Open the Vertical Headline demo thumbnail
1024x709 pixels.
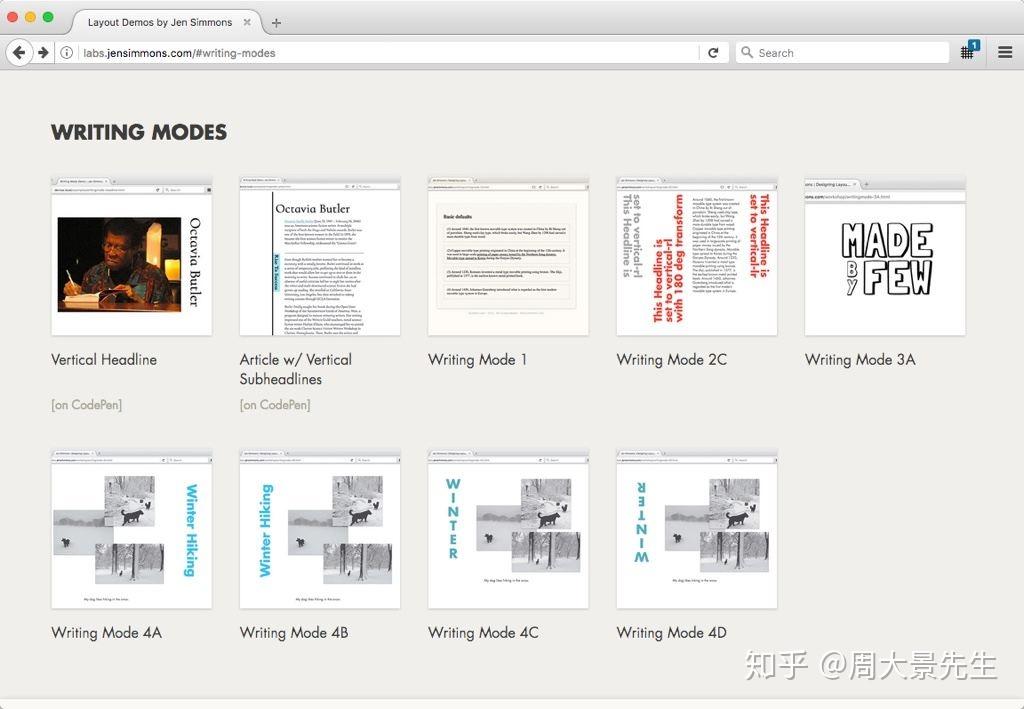[x=131, y=255]
